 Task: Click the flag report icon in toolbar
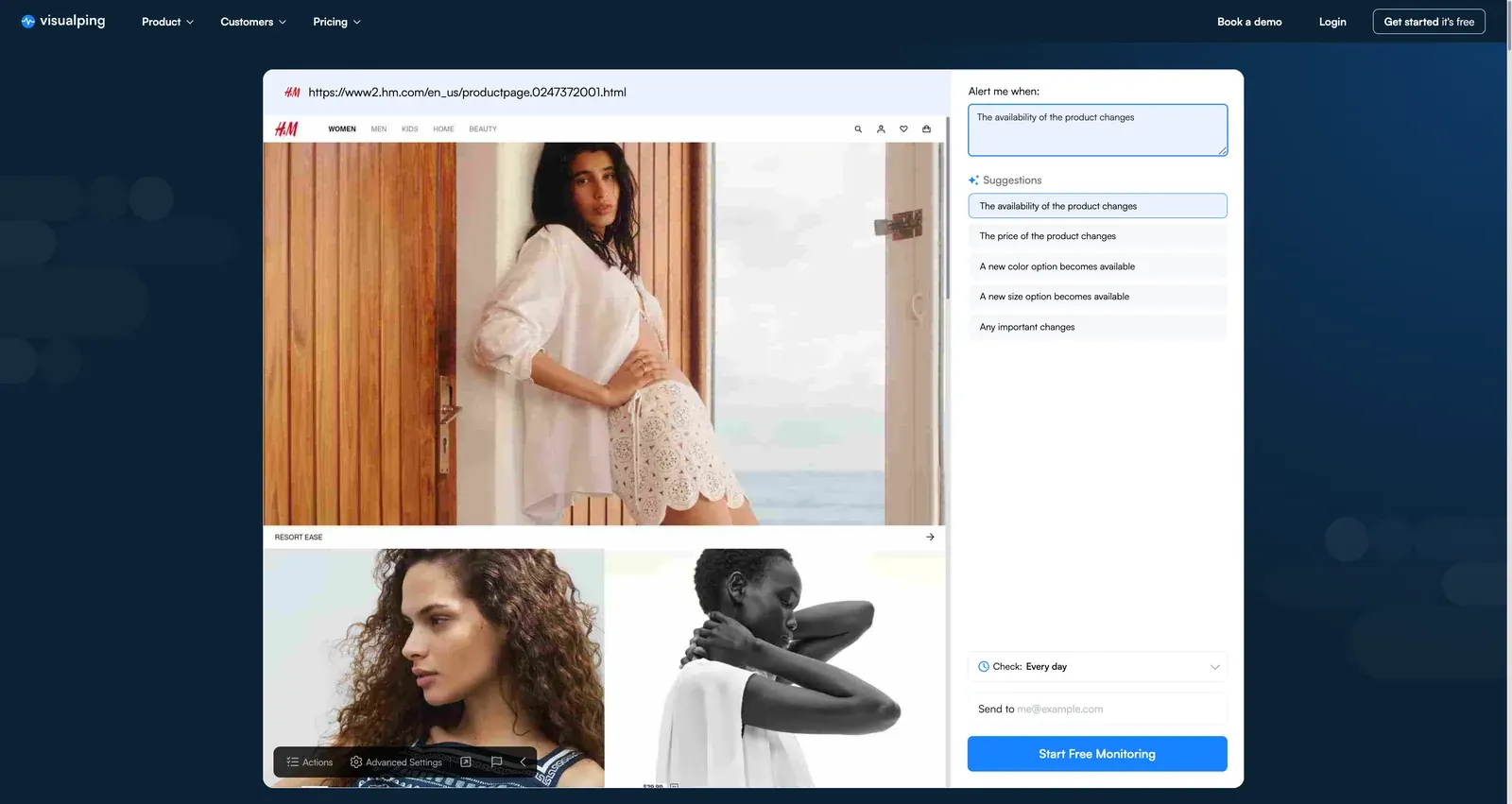(x=496, y=761)
